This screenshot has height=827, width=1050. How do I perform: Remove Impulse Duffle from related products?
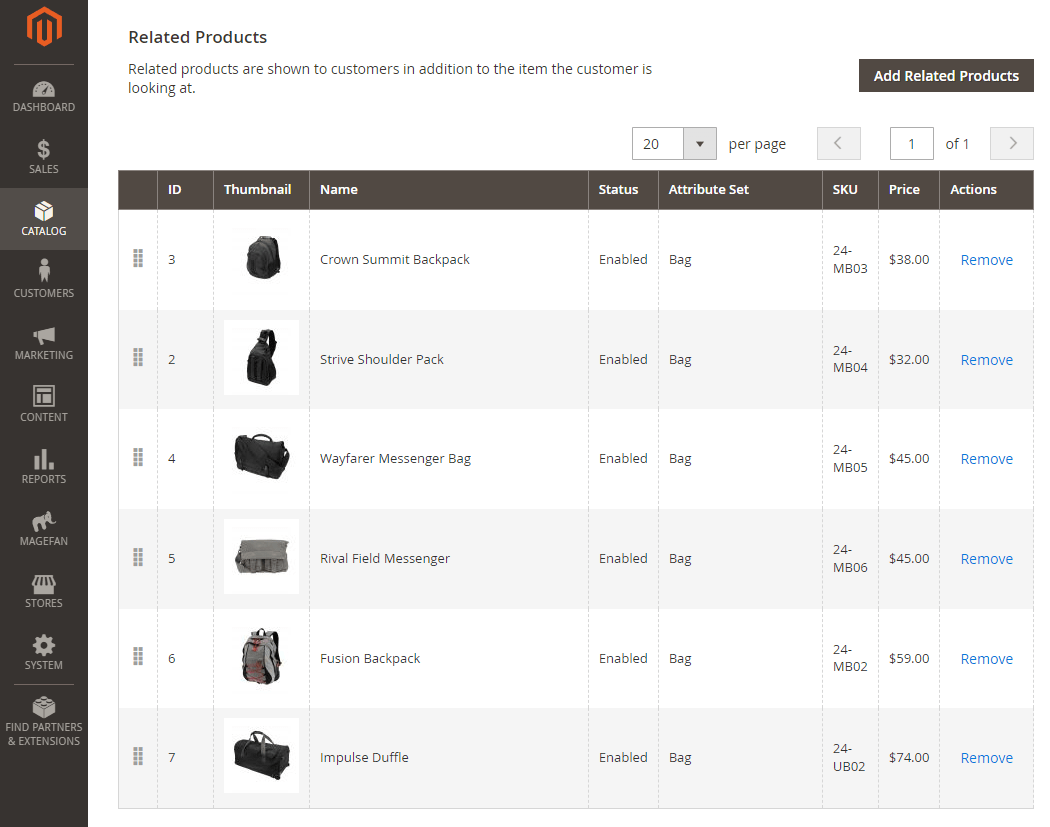(x=986, y=758)
